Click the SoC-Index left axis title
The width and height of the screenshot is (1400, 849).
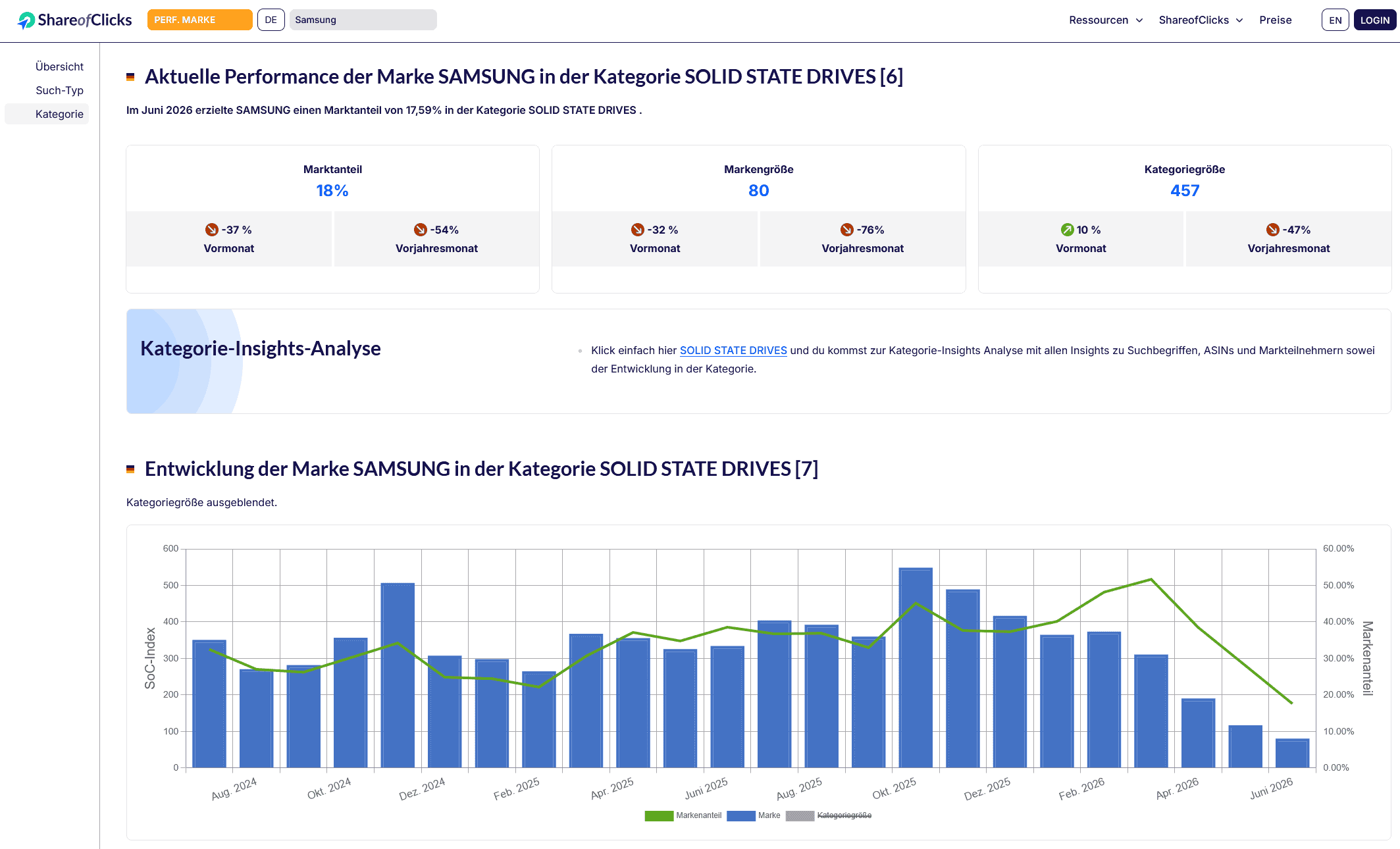[x=150, y=658]
